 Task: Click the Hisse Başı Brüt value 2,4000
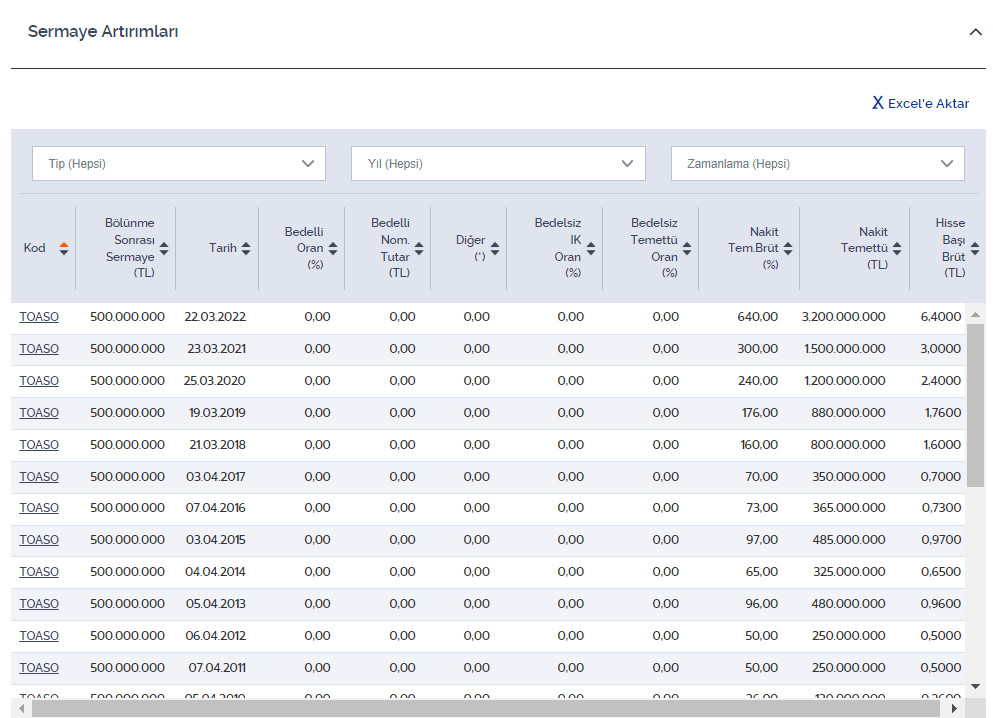pyautogui.click(x=941, y=381)
